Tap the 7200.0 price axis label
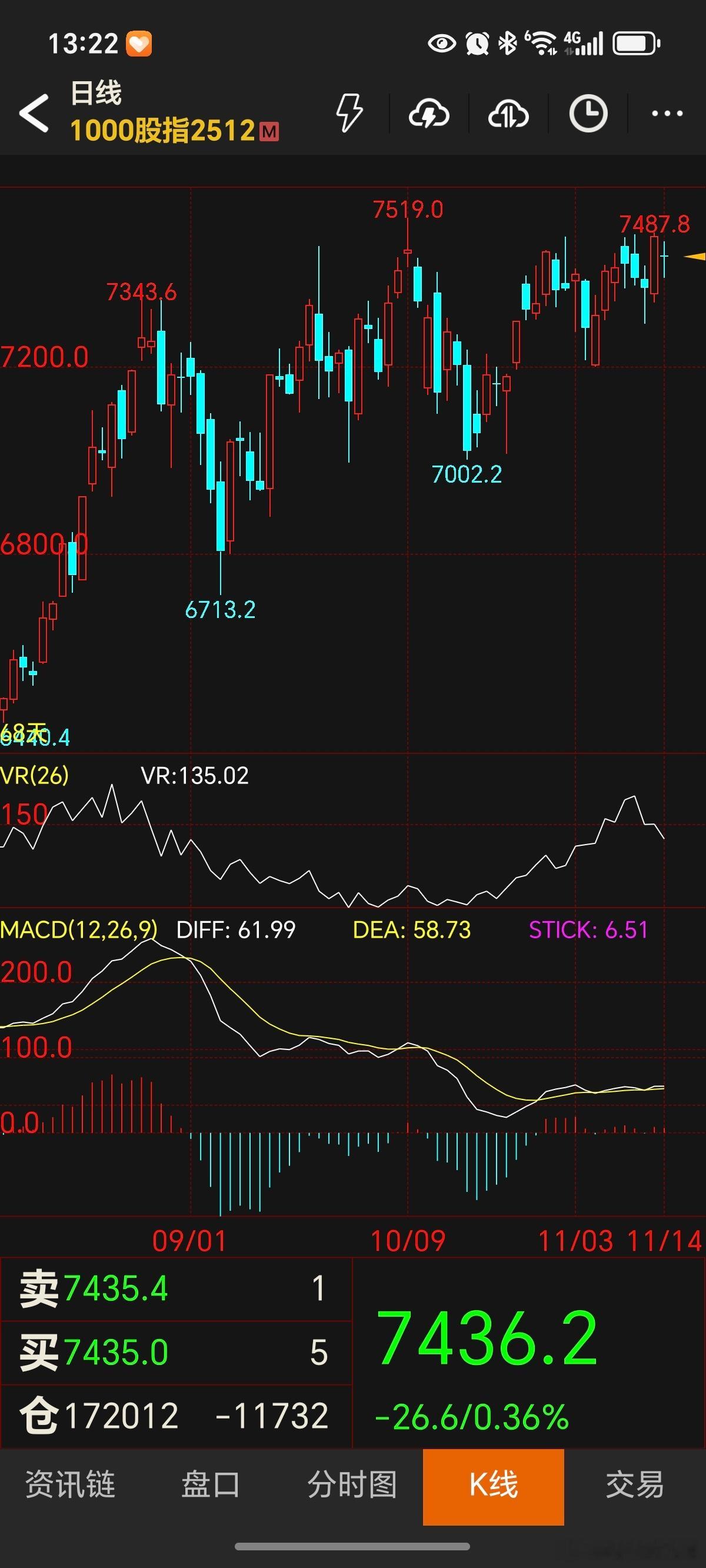 point(45,357)
